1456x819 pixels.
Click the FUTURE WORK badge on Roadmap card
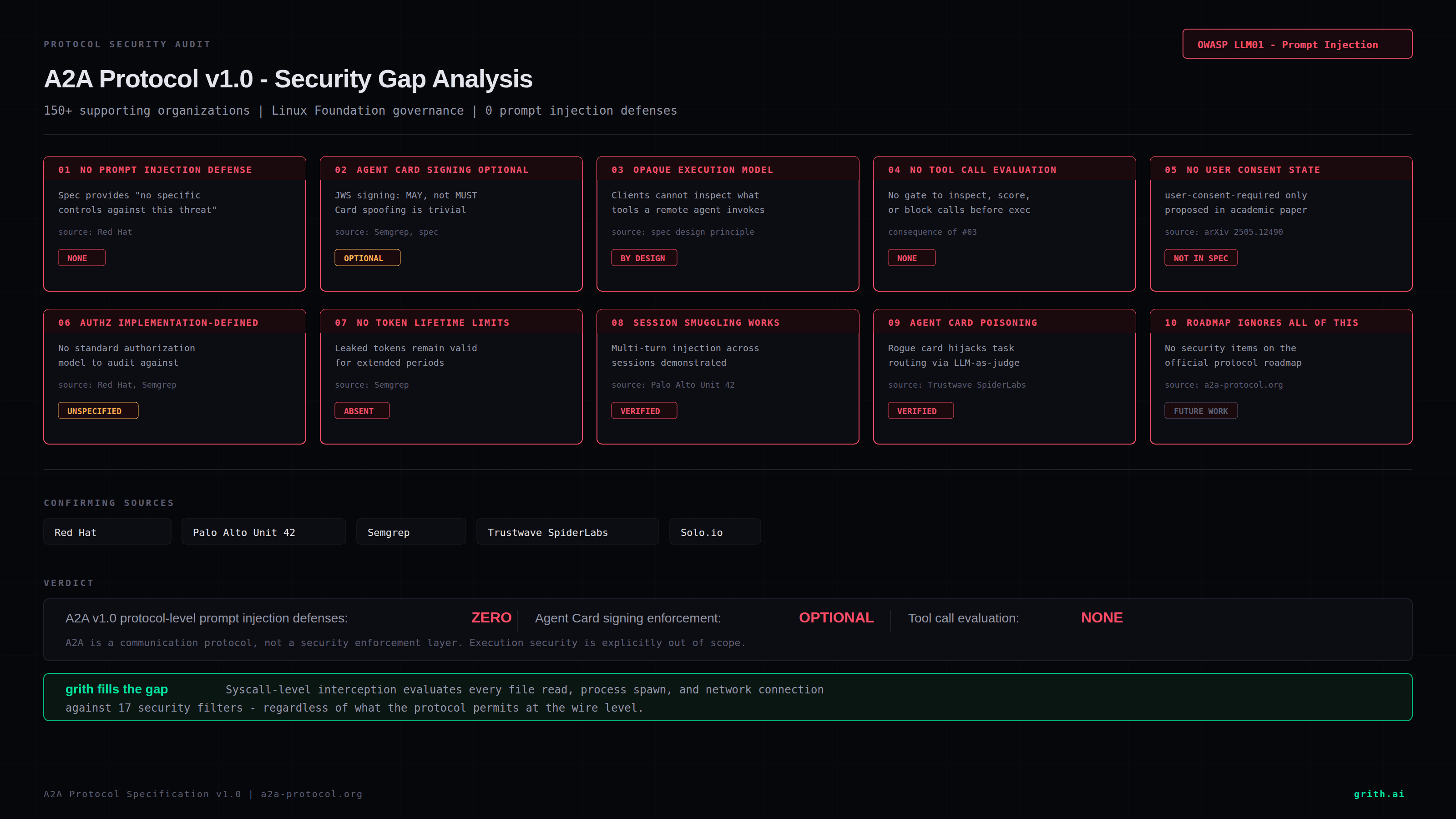[x=1201, y=410]
